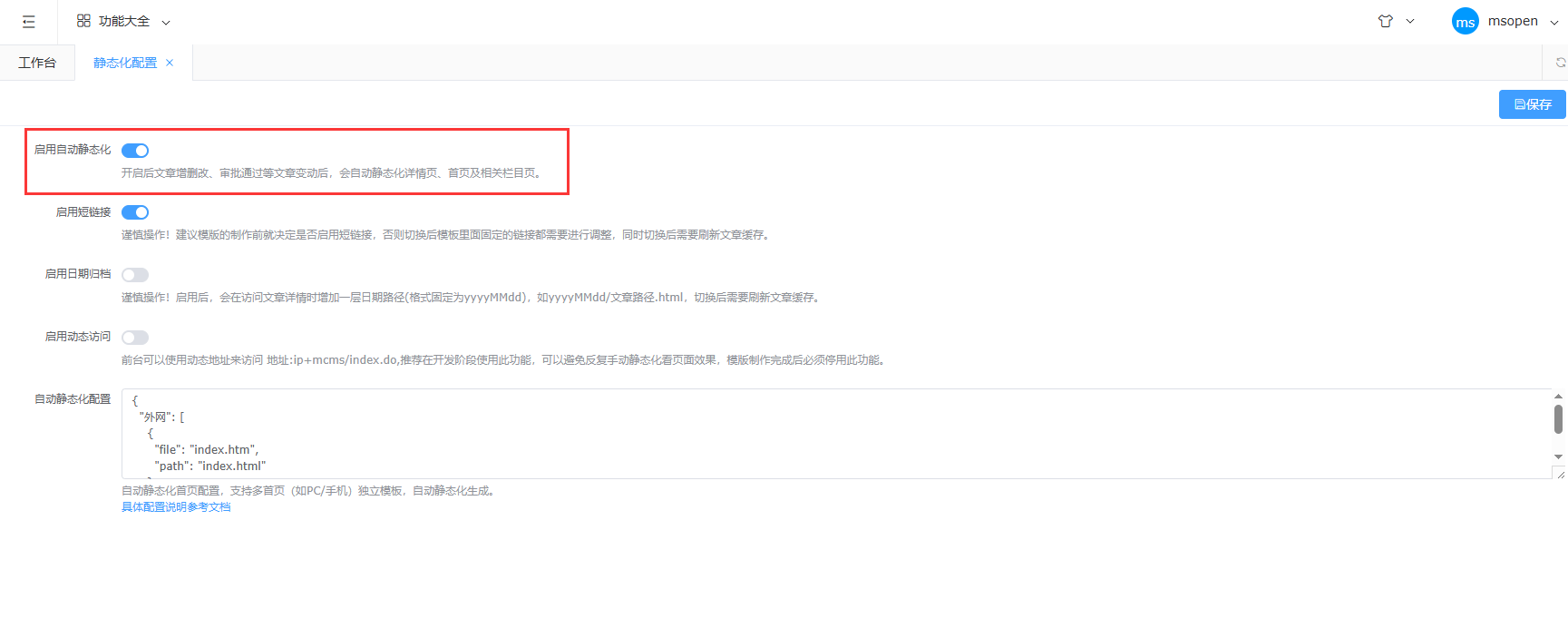The height and width of the screenshot is (638, 1568).
Task: Select the 静态化配置 tab
Action: (x=125, y=63)
